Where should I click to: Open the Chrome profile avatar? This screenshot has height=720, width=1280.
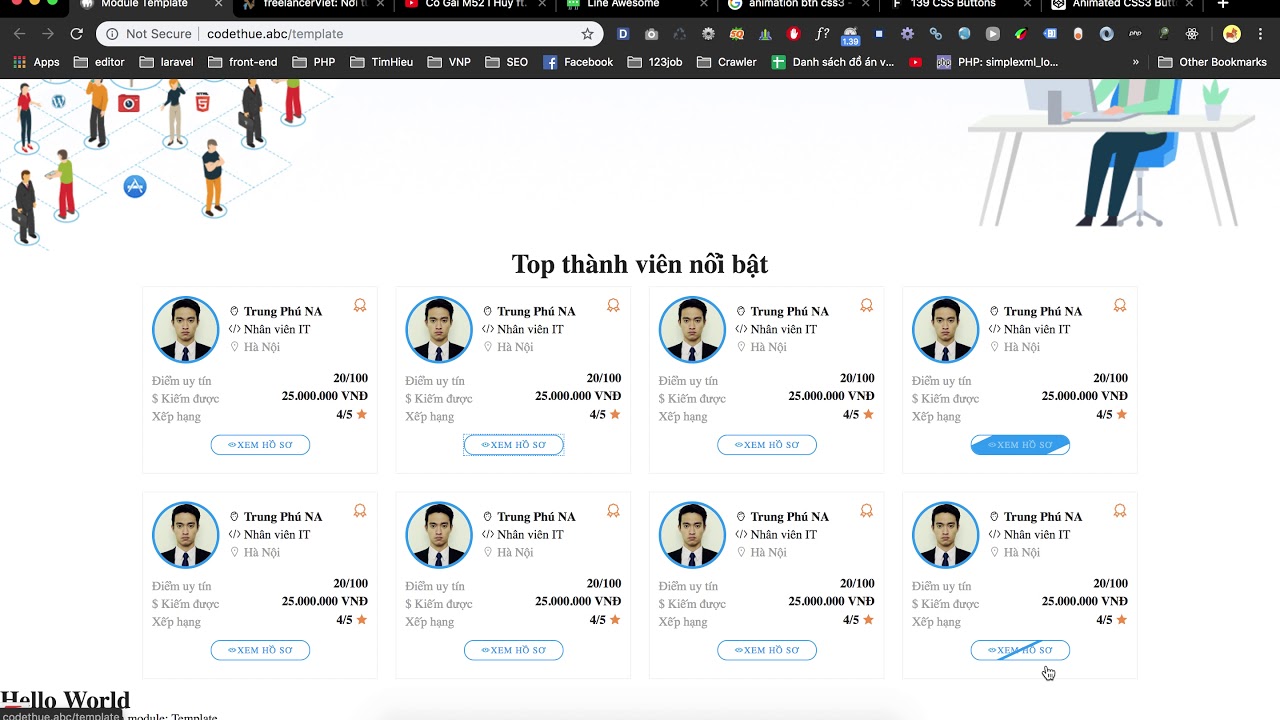tap(1232, 34)
